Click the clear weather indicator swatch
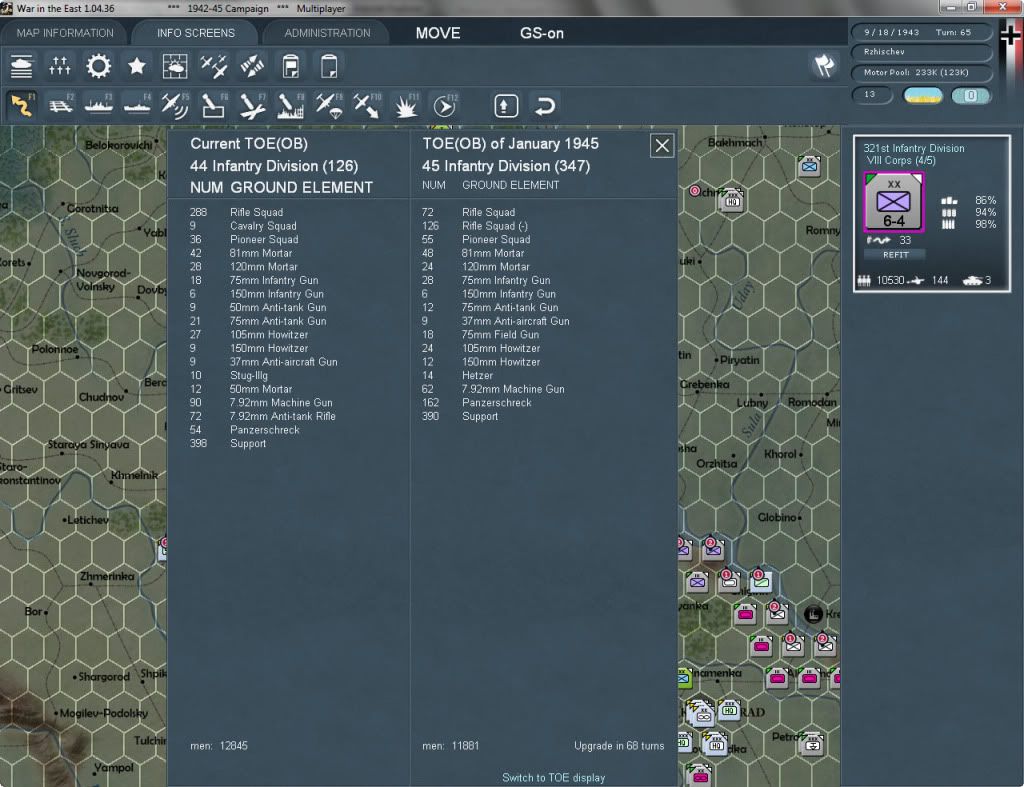The image size is (1024, 787). pos(922,95)
